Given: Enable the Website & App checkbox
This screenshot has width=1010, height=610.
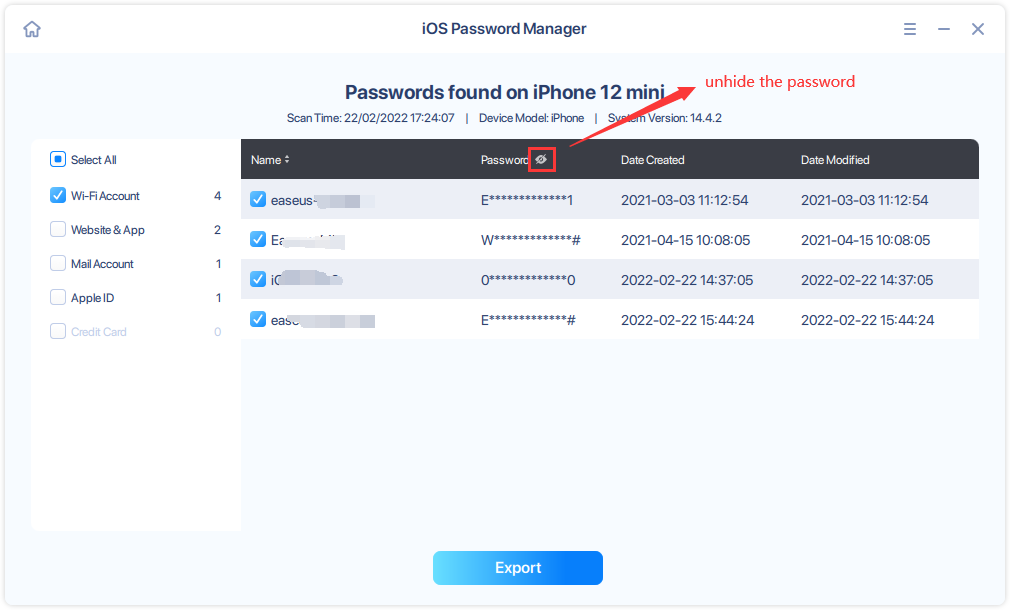Looking at the screenshot, I should click(x=58, y=229).
